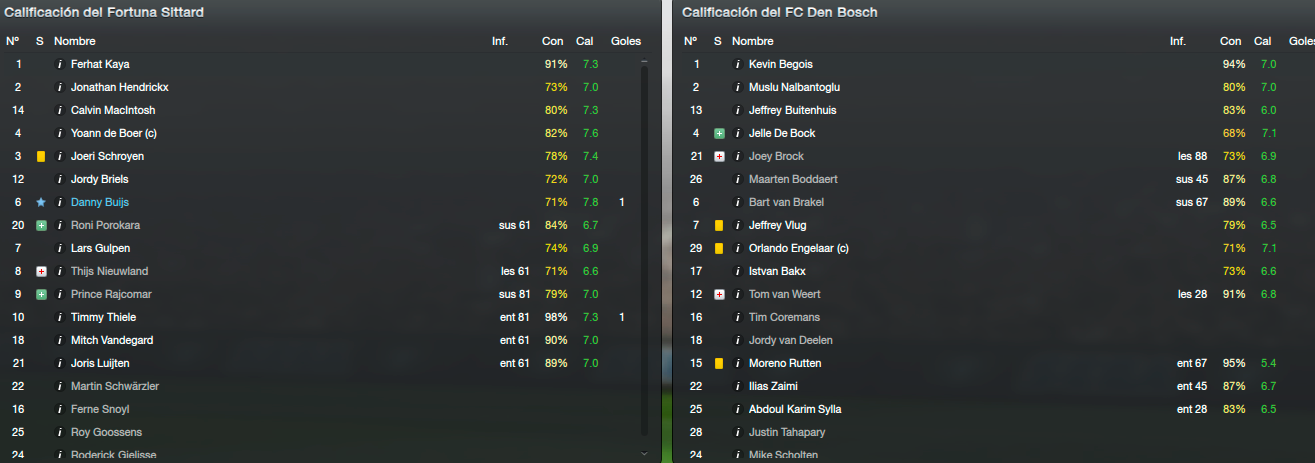The width and height of the screenshot is (1315, 463).
Task: Open Orlando Engelaar (c) player profile
Action: pos(797,248)
